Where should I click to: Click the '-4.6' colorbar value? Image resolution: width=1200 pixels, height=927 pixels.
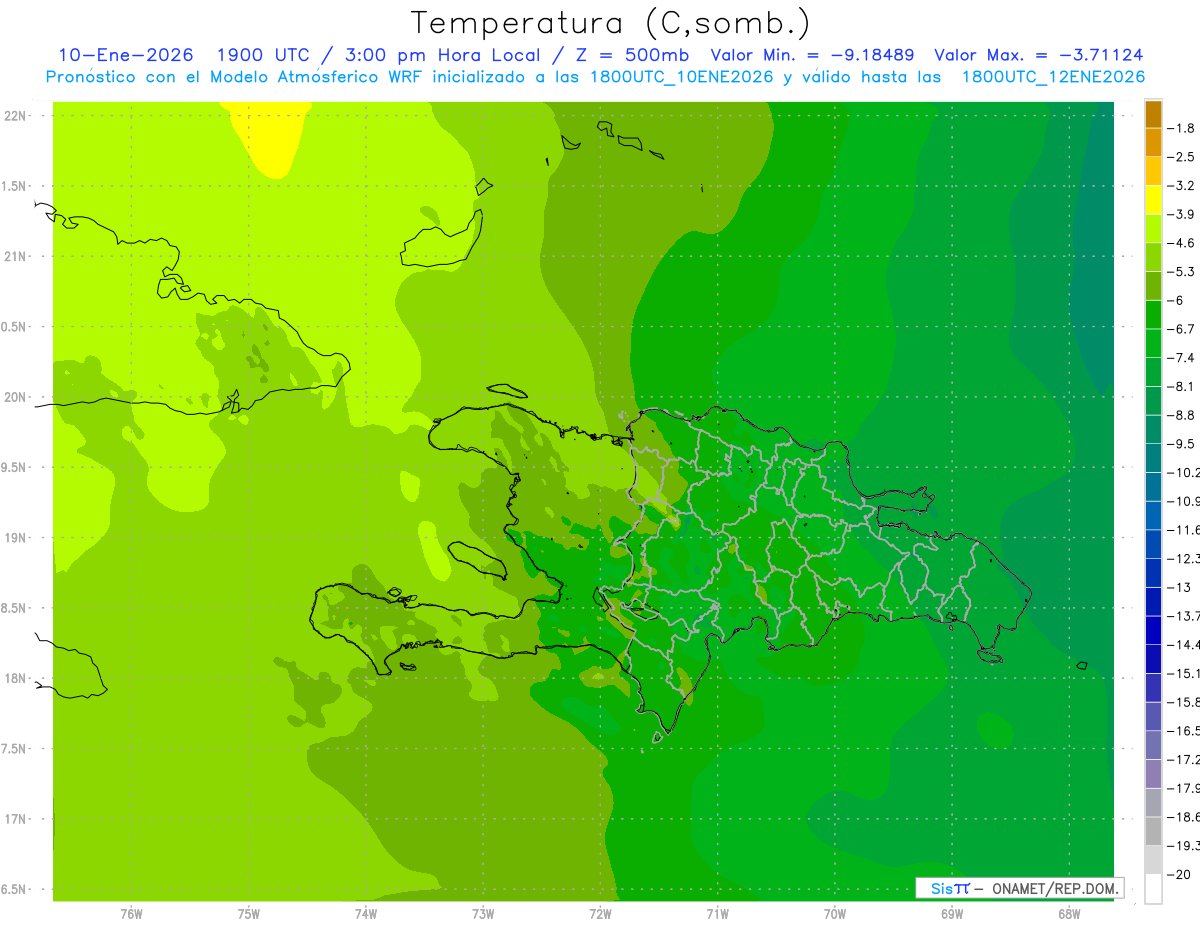[1182, 243]
